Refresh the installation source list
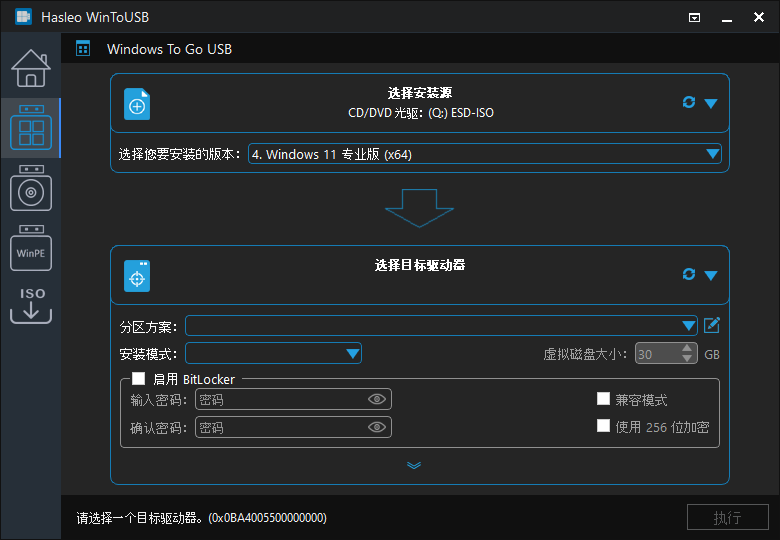 coord(689,102)
